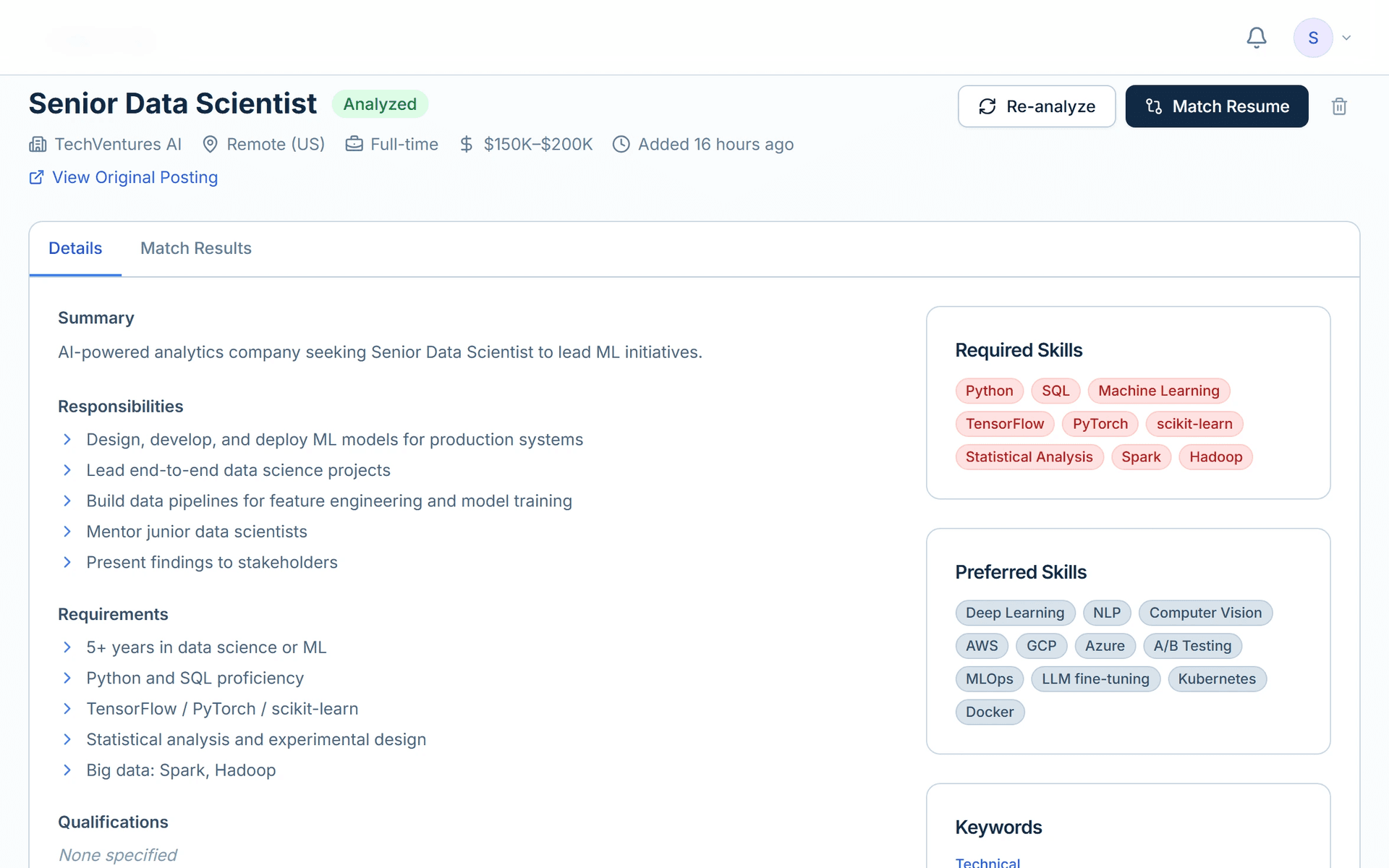Screen dimensions: 1389x868
Task: Expand the user account dropdown chevron
Action: tap(1346, 38)
